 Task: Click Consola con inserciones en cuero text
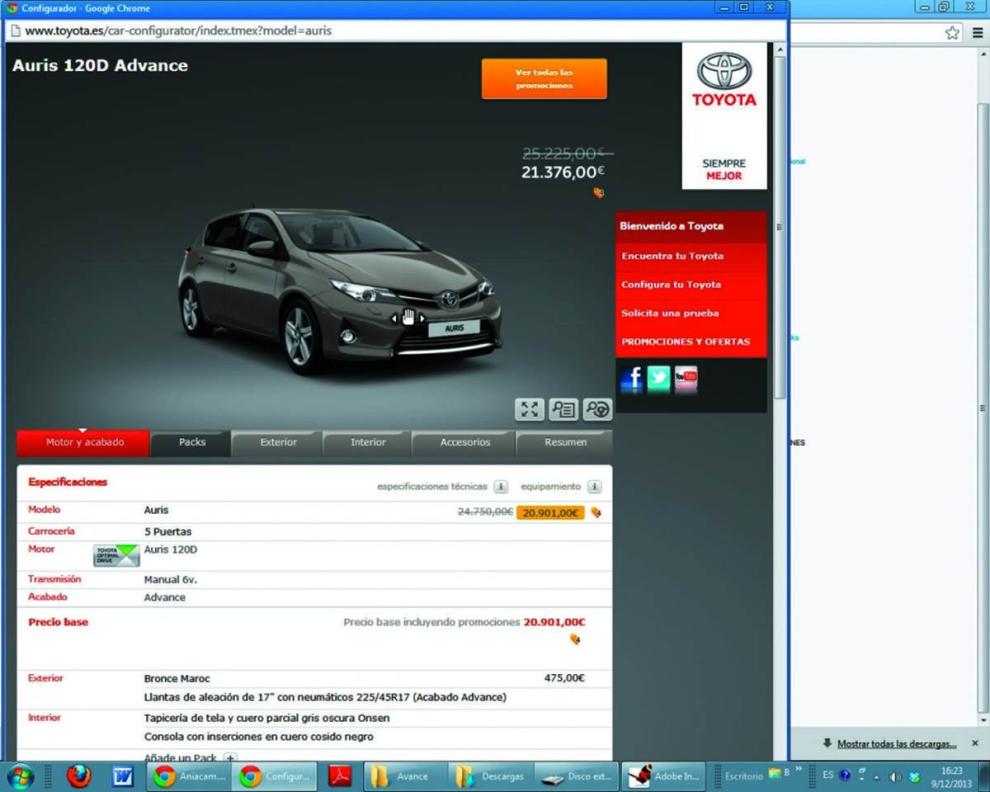tap(258, 737)
